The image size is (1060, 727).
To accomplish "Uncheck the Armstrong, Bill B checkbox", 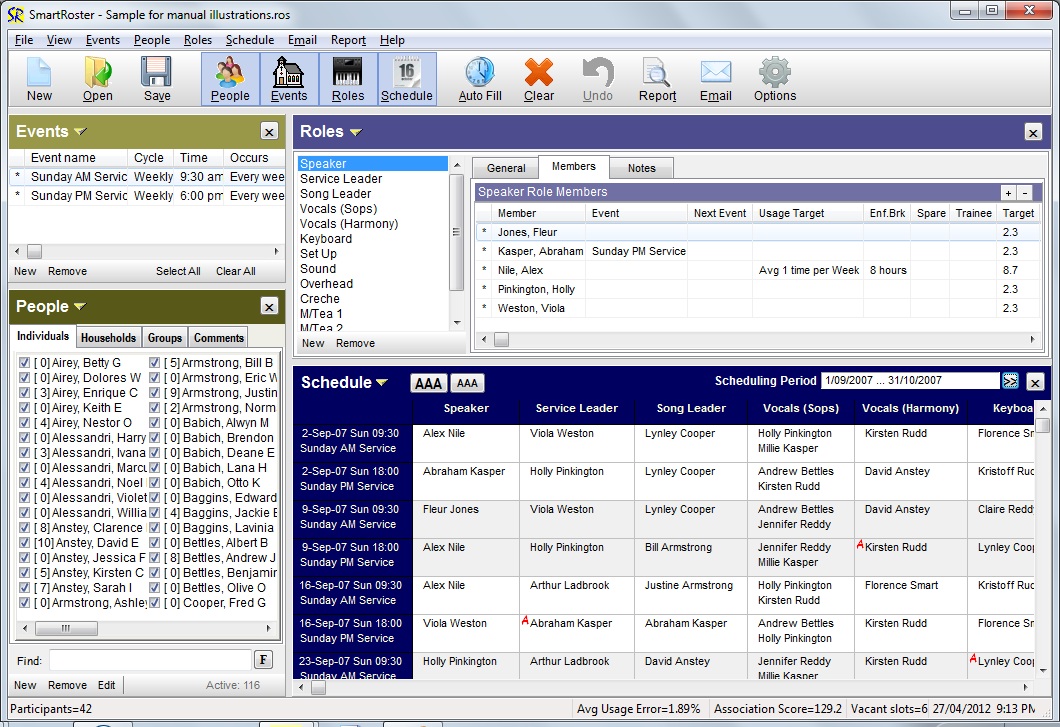I will point(155,363).
